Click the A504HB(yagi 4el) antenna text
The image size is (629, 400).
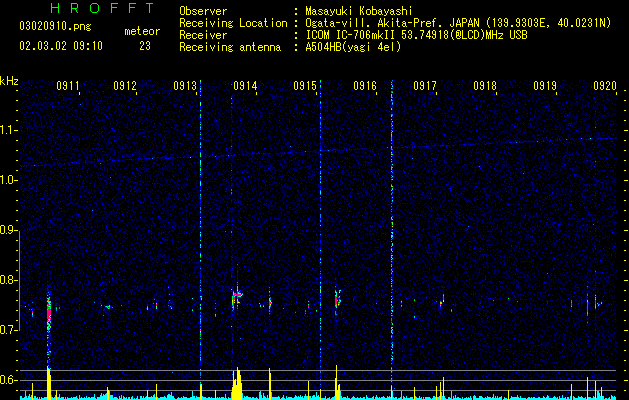click(353, 47)
